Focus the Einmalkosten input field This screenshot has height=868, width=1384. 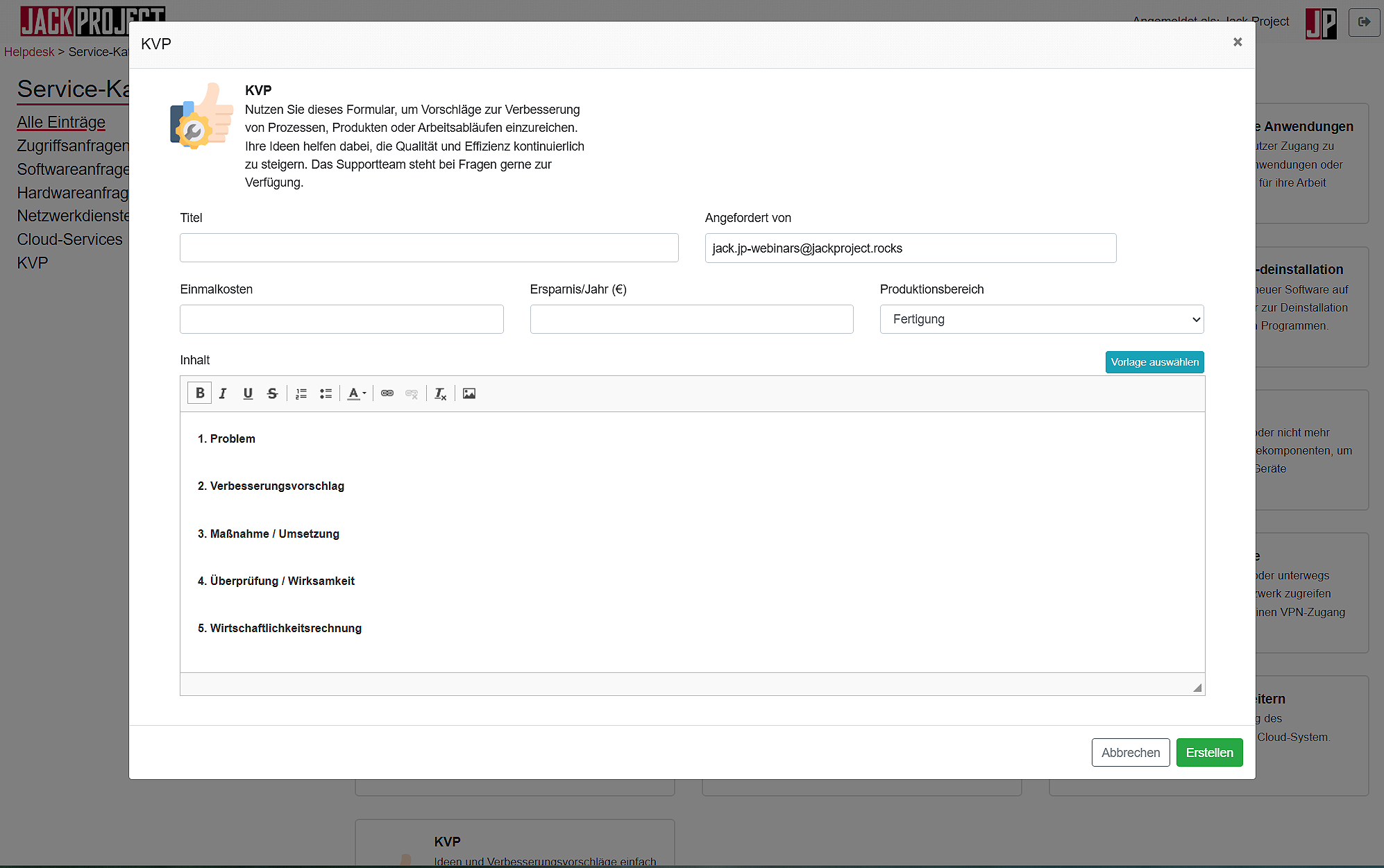[341, 319]
